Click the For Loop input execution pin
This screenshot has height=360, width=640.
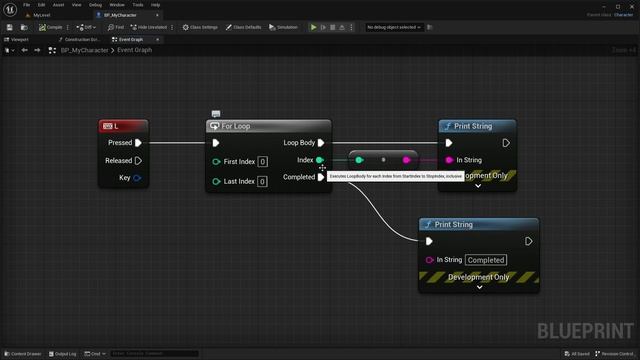point(216,143)
